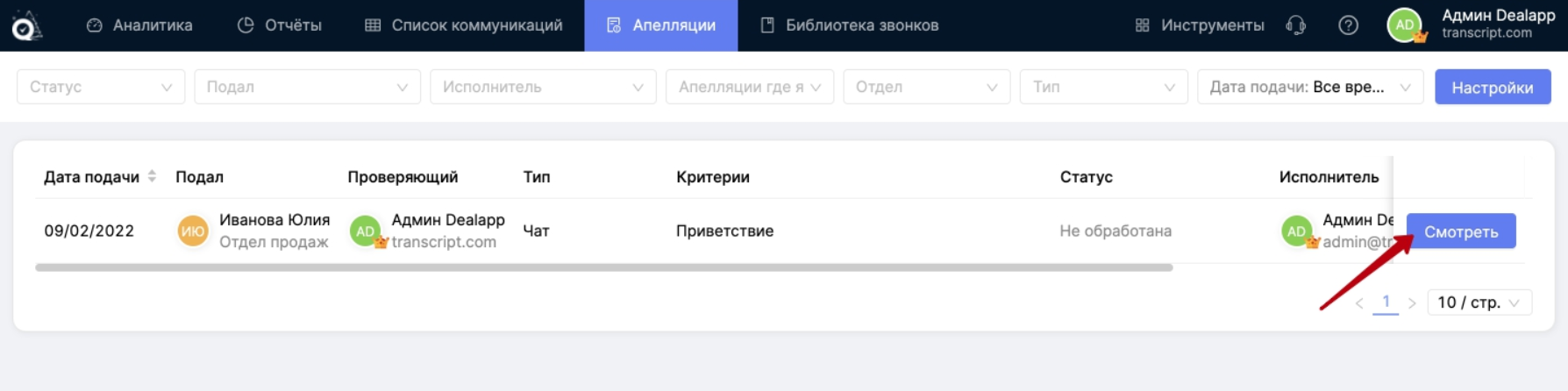Click Иванова Юлия's orange avatar

coord(192,231)
